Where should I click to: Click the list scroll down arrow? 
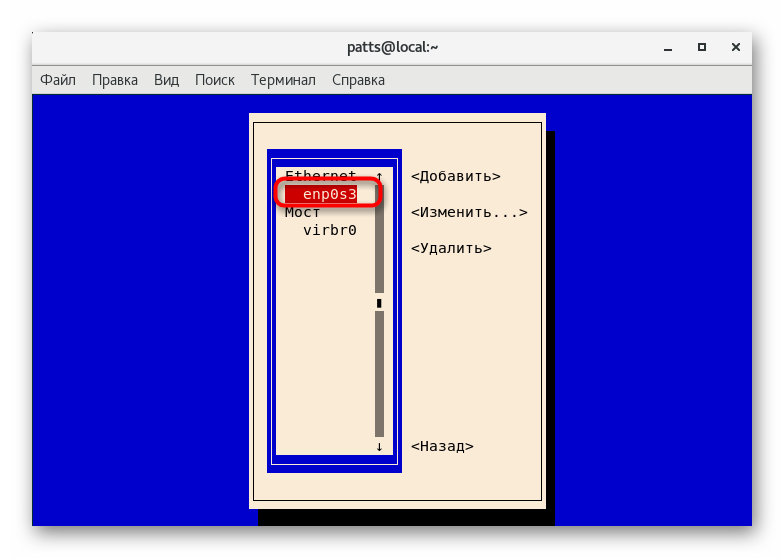tap(380, 446)
